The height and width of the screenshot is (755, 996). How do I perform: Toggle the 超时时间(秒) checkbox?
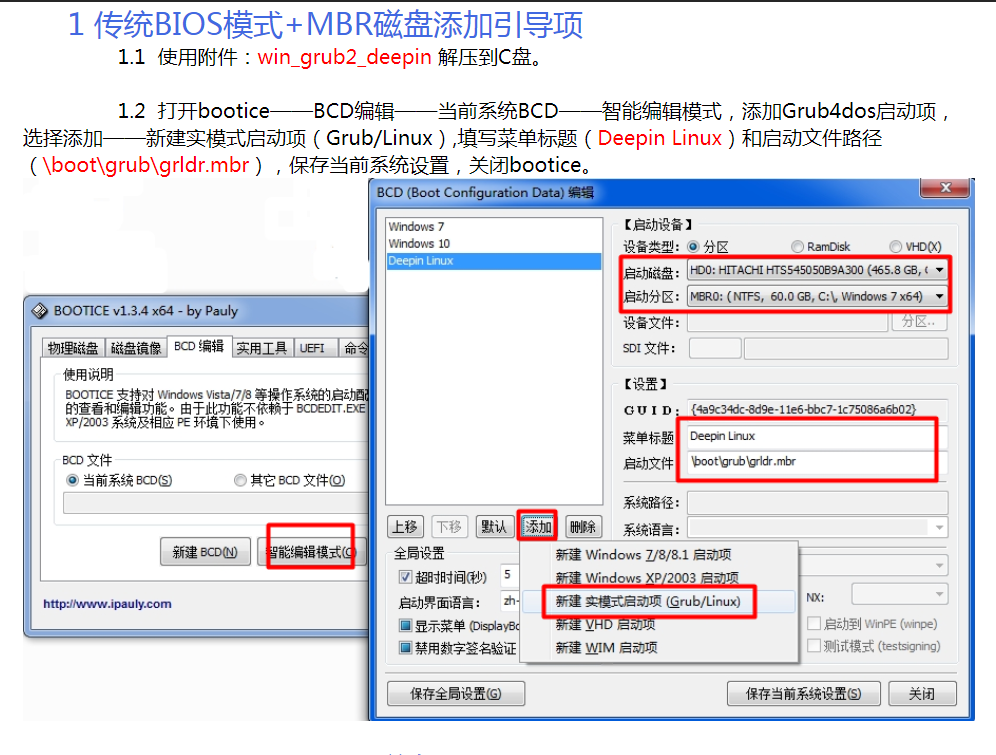click(x=404, y=575)
